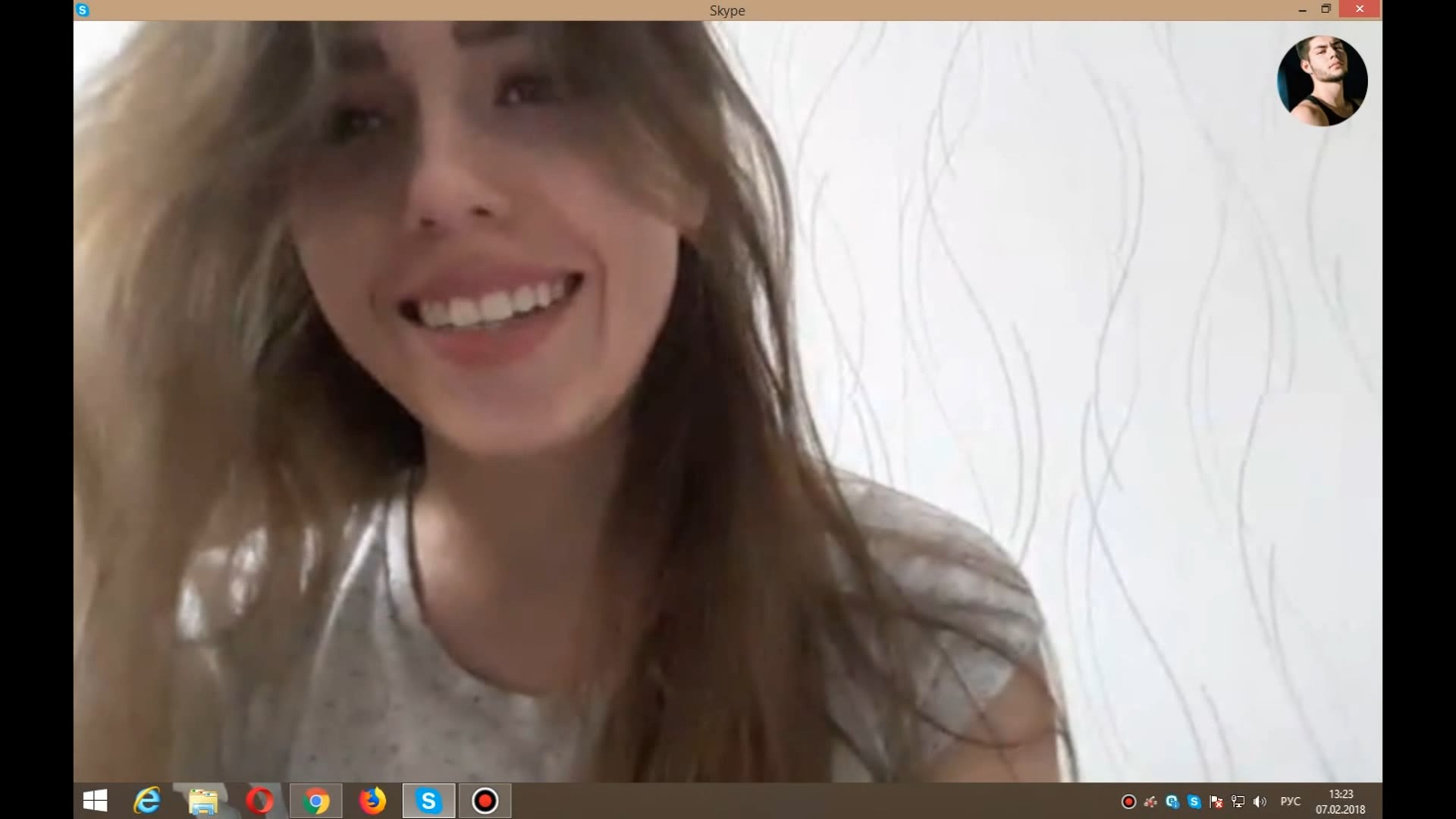Open the clock showing 13:23
The height and width of the screenshot is (819, 1456).
pos(1341,802)
